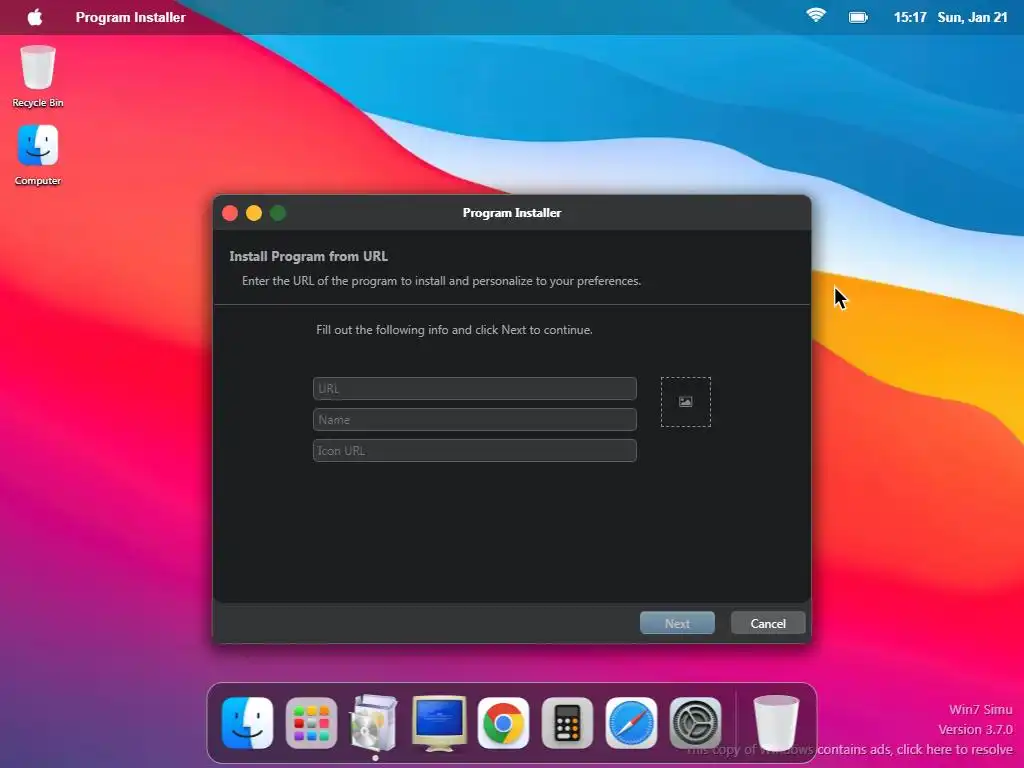1024x768 pixels.
Task: Open the Apple menu
Action: (35, 17)
